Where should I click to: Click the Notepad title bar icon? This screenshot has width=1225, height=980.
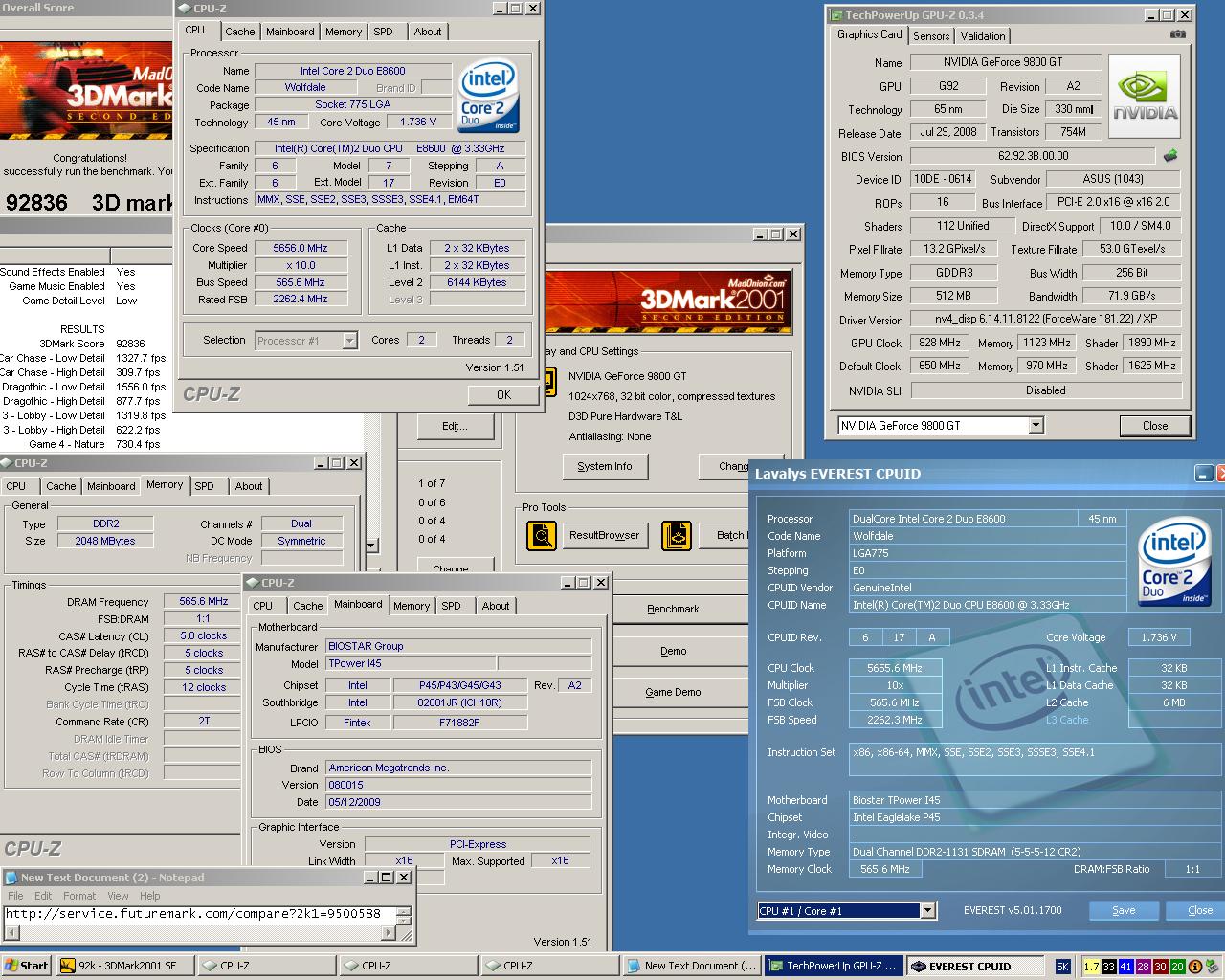(11, 878)
